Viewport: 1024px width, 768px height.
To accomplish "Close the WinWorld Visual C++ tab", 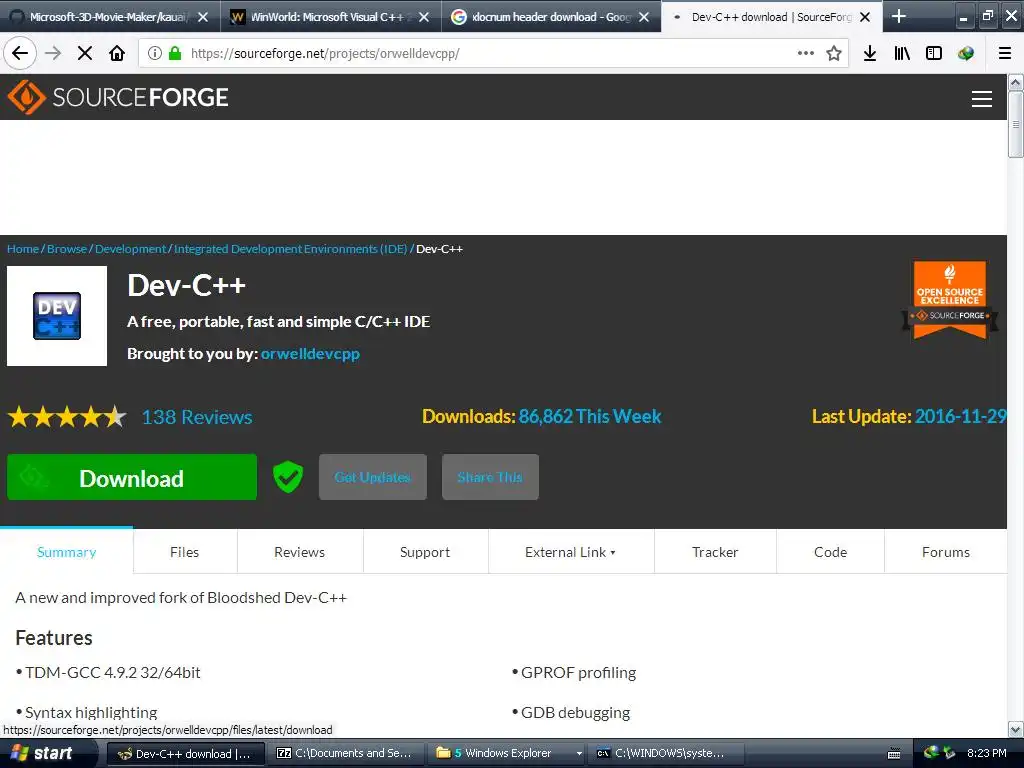I will pos(424,17).
